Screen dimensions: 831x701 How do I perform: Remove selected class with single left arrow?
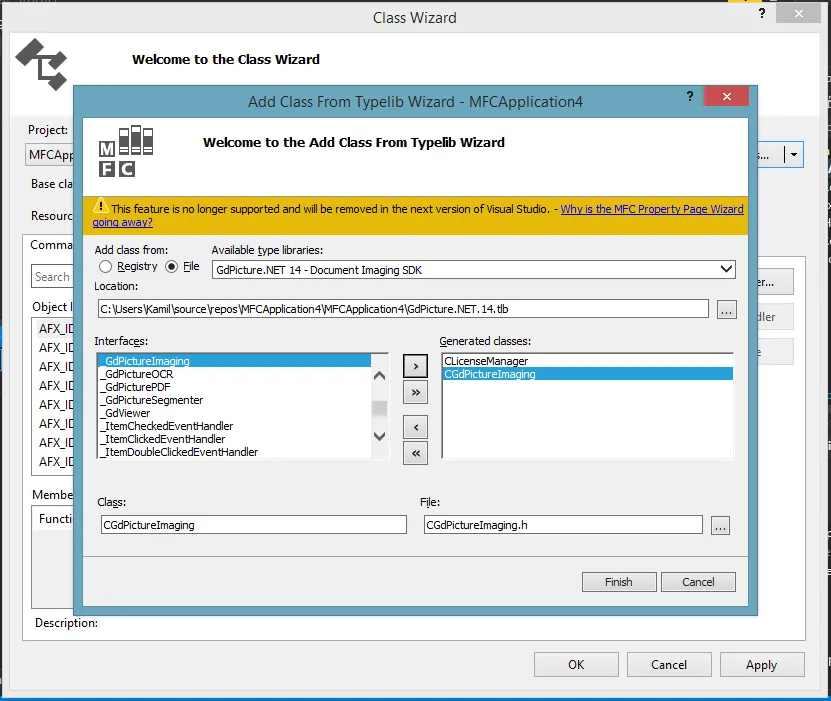(415, 427)
